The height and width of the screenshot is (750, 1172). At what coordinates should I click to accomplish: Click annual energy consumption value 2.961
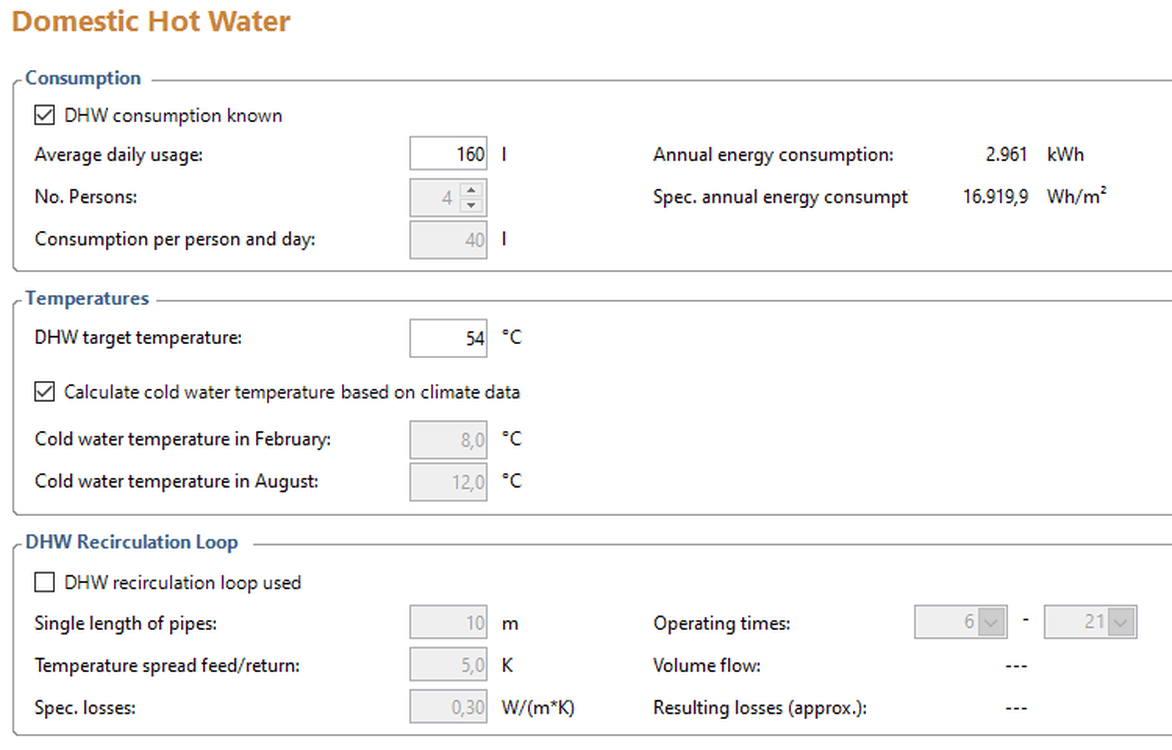(x=1006, y=155)
